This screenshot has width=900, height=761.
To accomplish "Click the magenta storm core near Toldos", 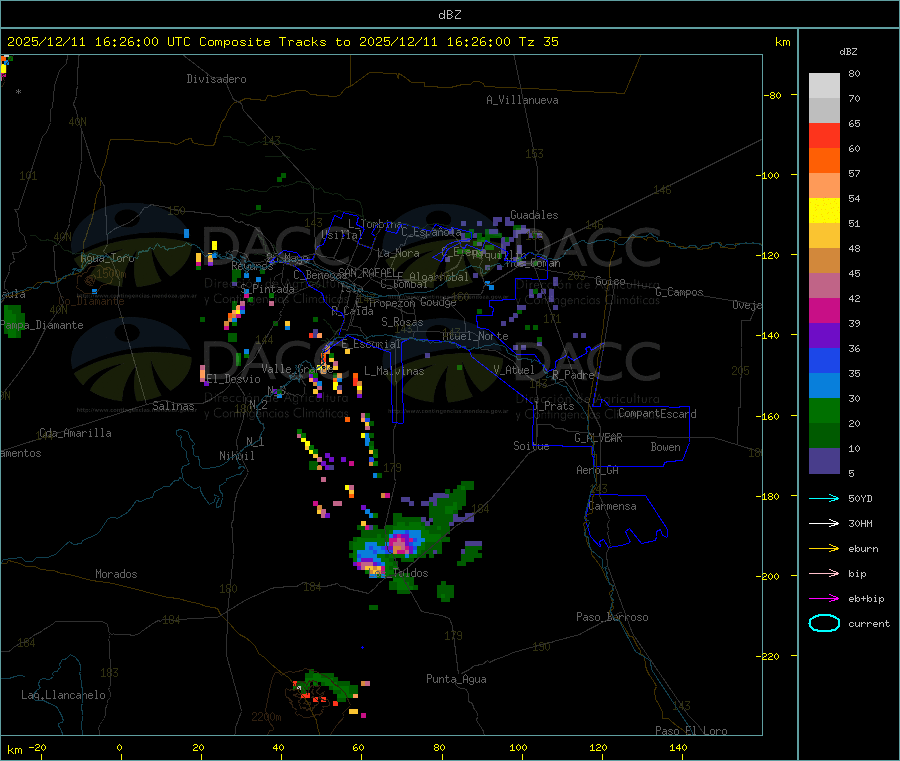I will point(398,542).
